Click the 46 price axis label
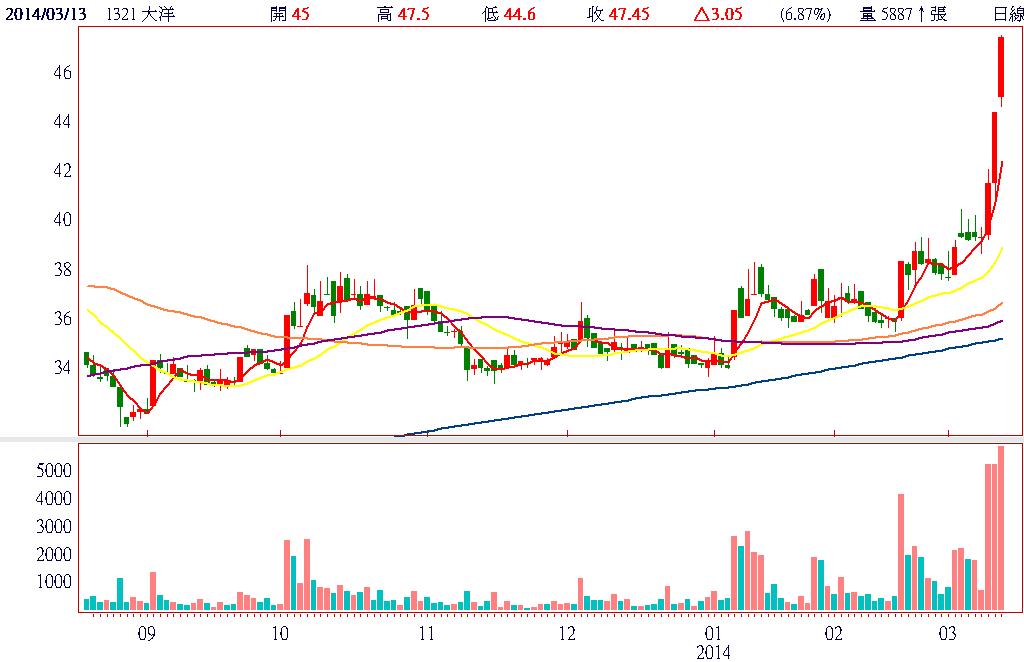Image resolution: width=1024 pixels, height=662 pixels. pos(60,73)
